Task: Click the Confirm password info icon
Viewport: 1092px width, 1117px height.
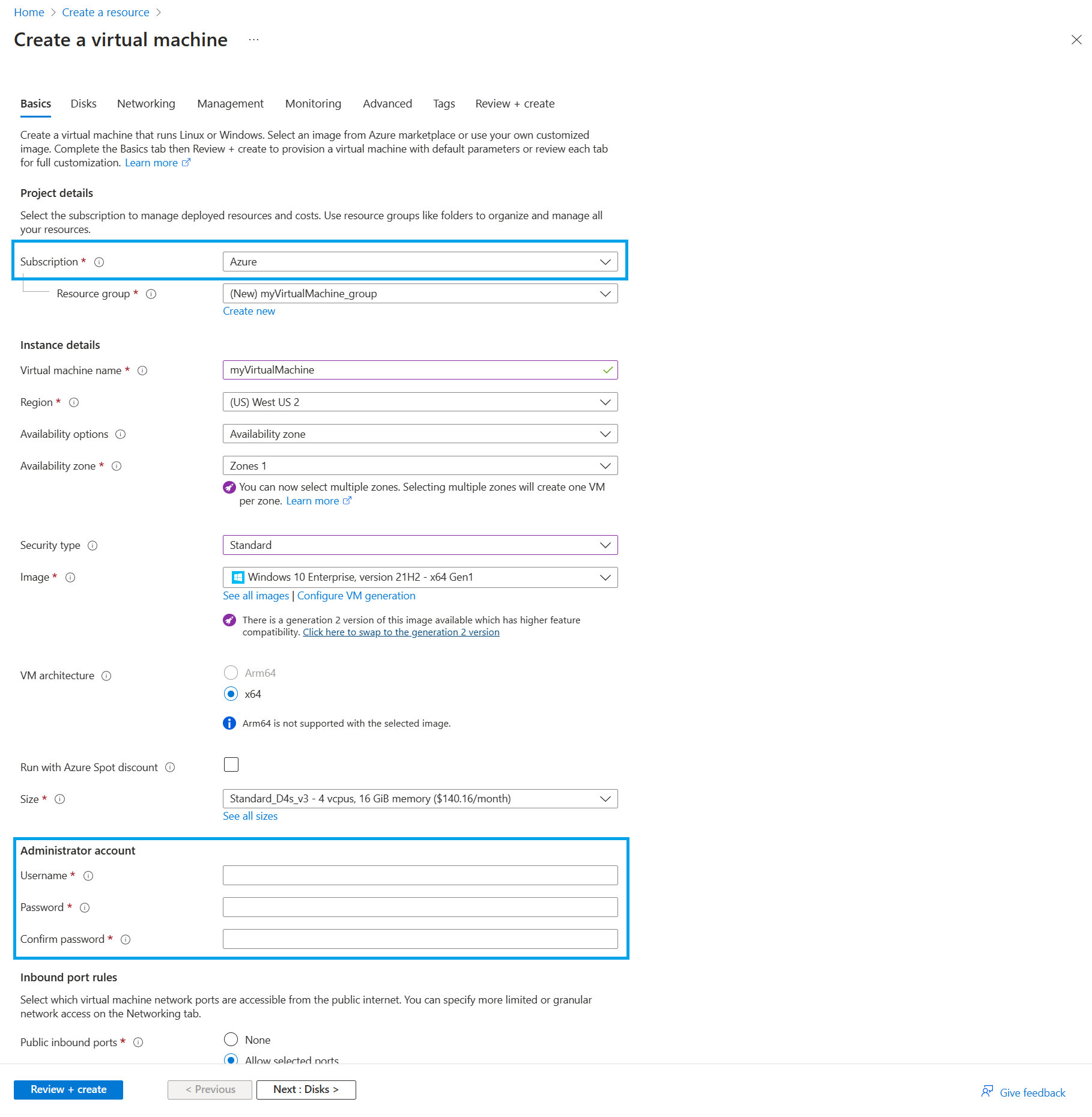Action: (x=126, y=940)
